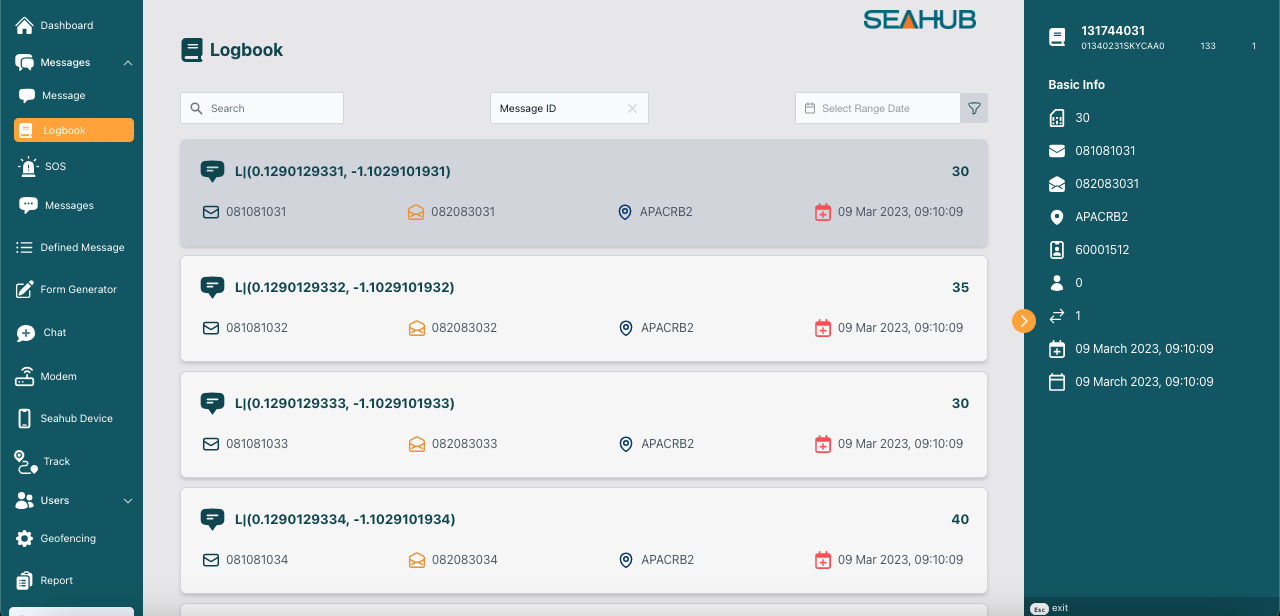This screenshot has width=1280, height=616.
Task: Open the Chat menu item
Action: tap(54, 333)
